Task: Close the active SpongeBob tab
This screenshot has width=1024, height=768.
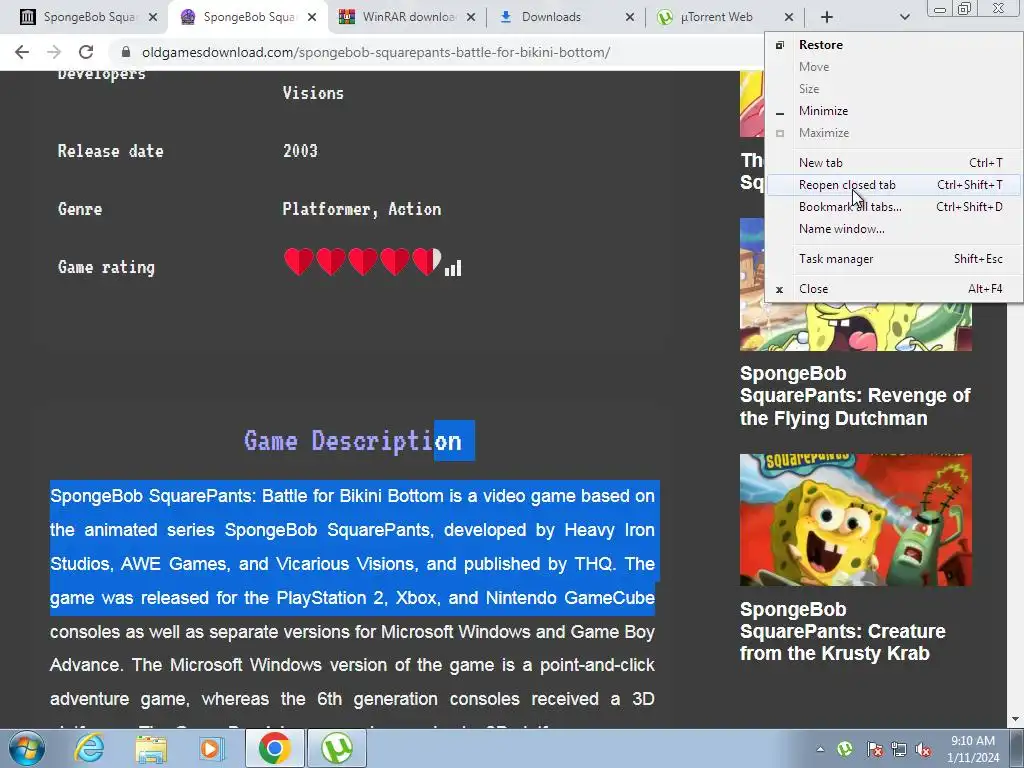Action: tap(312, 18)
